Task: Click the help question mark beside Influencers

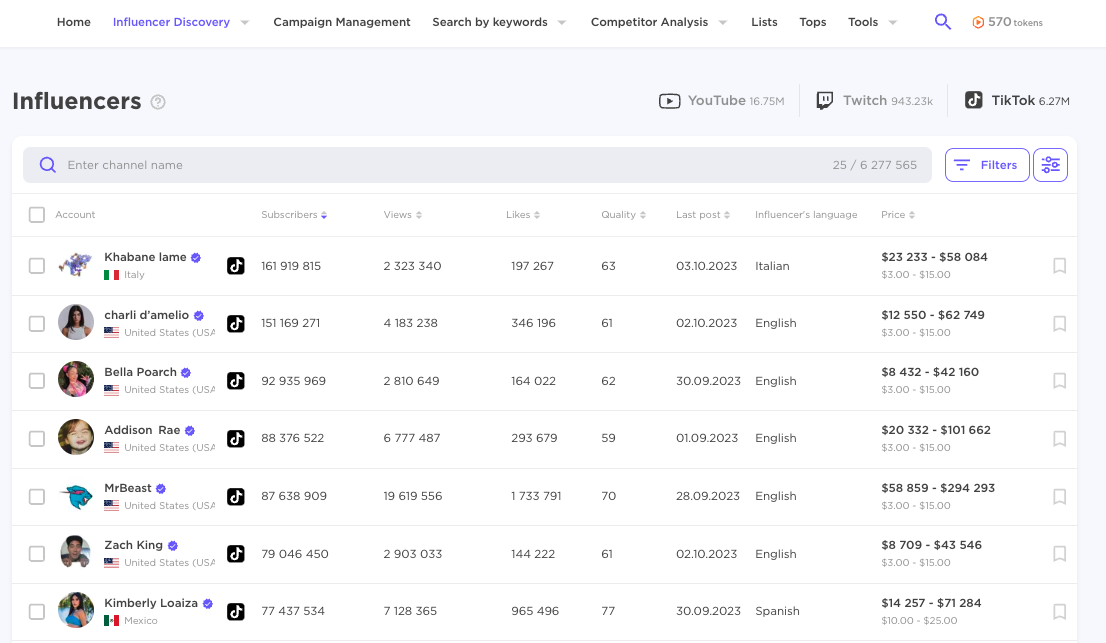Action: [x=158, y=102]
